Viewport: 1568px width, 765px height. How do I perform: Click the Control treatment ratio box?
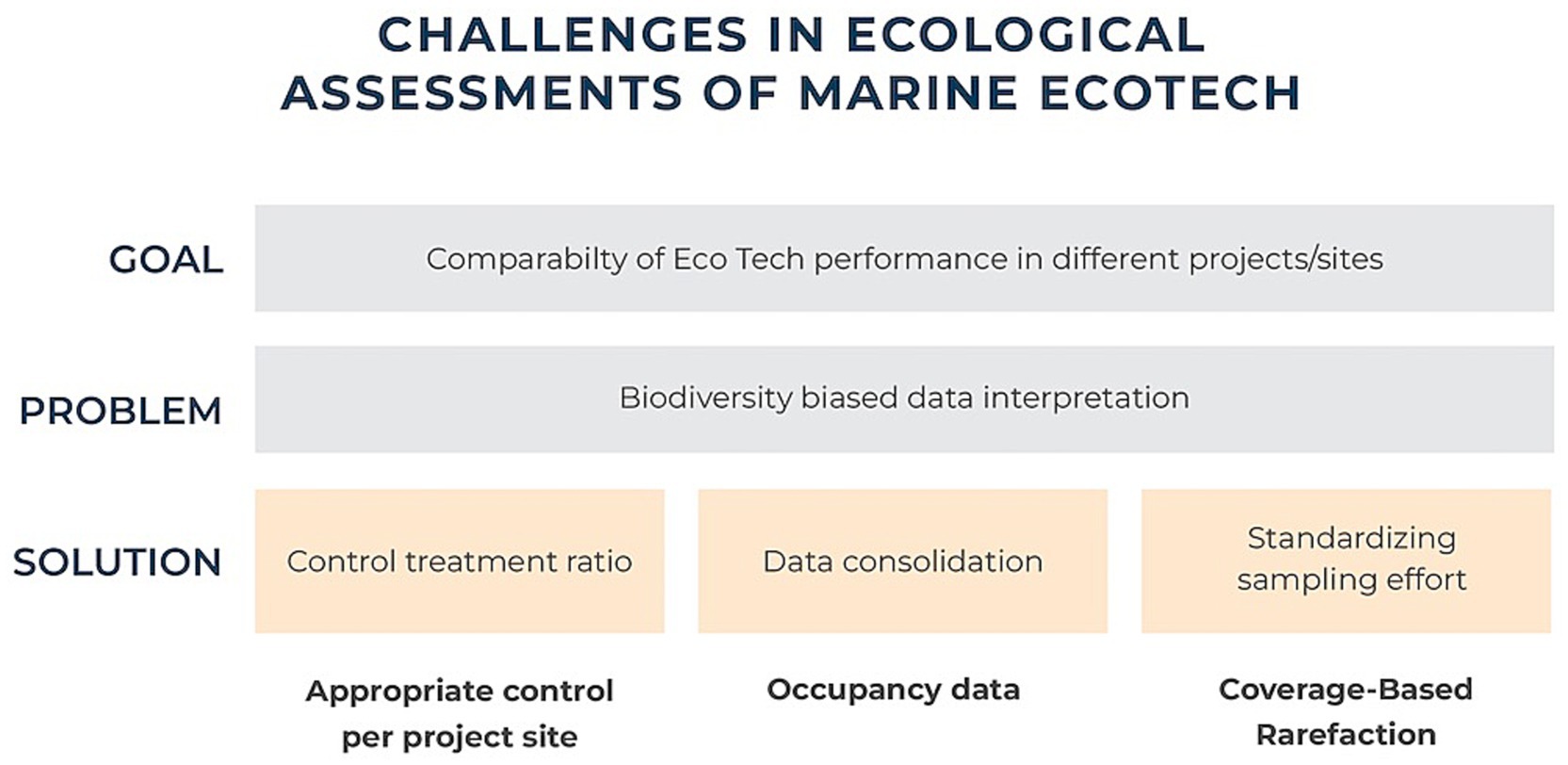[x=460, y=562]
